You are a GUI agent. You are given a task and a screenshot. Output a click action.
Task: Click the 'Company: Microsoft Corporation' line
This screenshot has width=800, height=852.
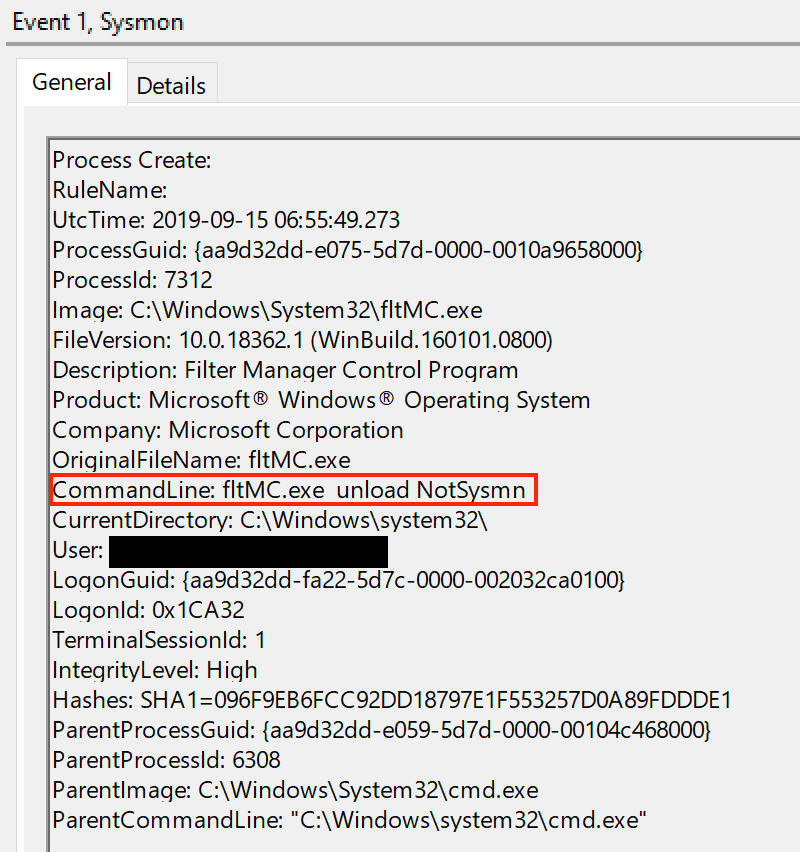point(228,430)
